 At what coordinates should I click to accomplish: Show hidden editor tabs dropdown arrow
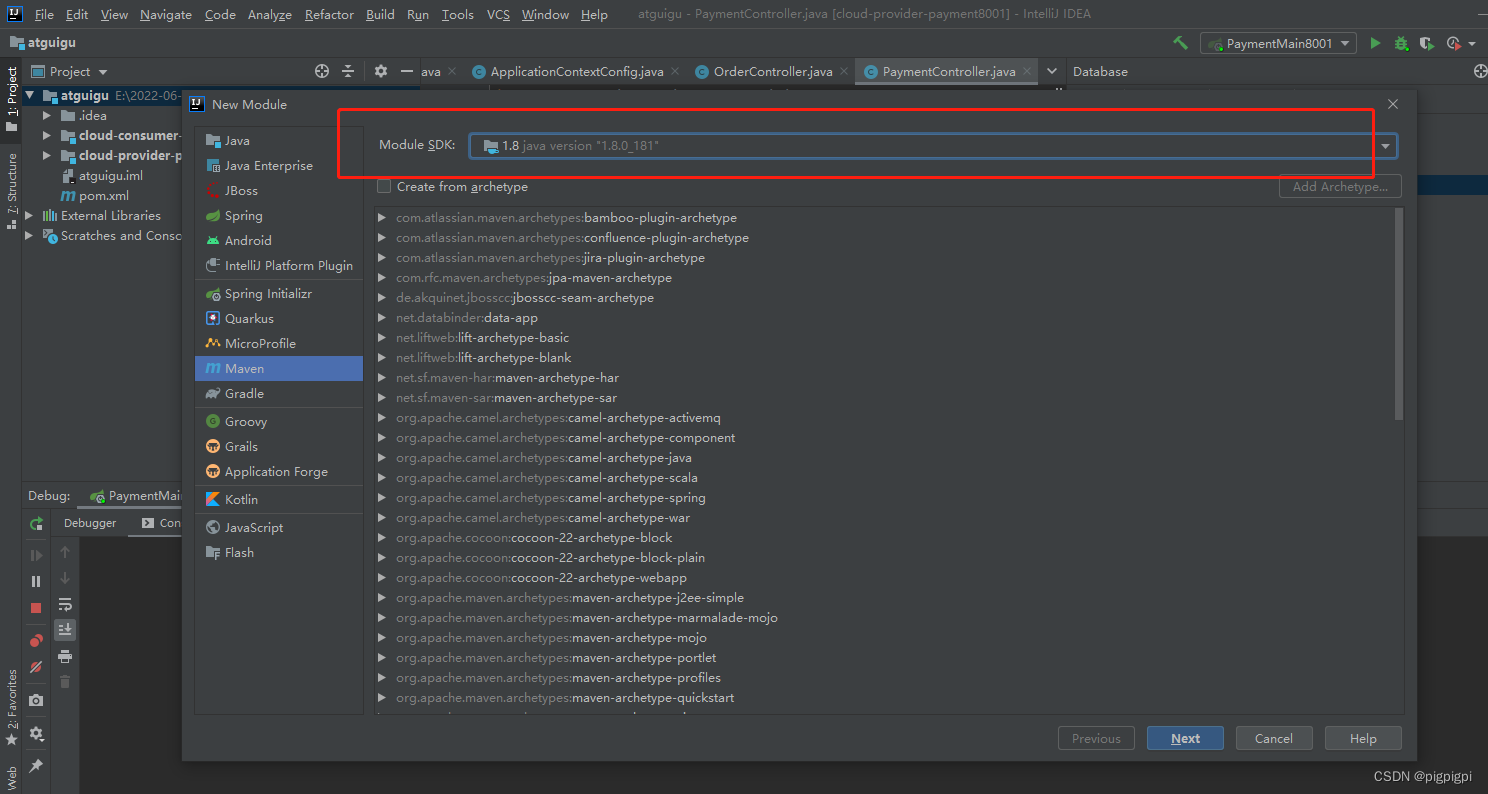tap(1051, 71)
